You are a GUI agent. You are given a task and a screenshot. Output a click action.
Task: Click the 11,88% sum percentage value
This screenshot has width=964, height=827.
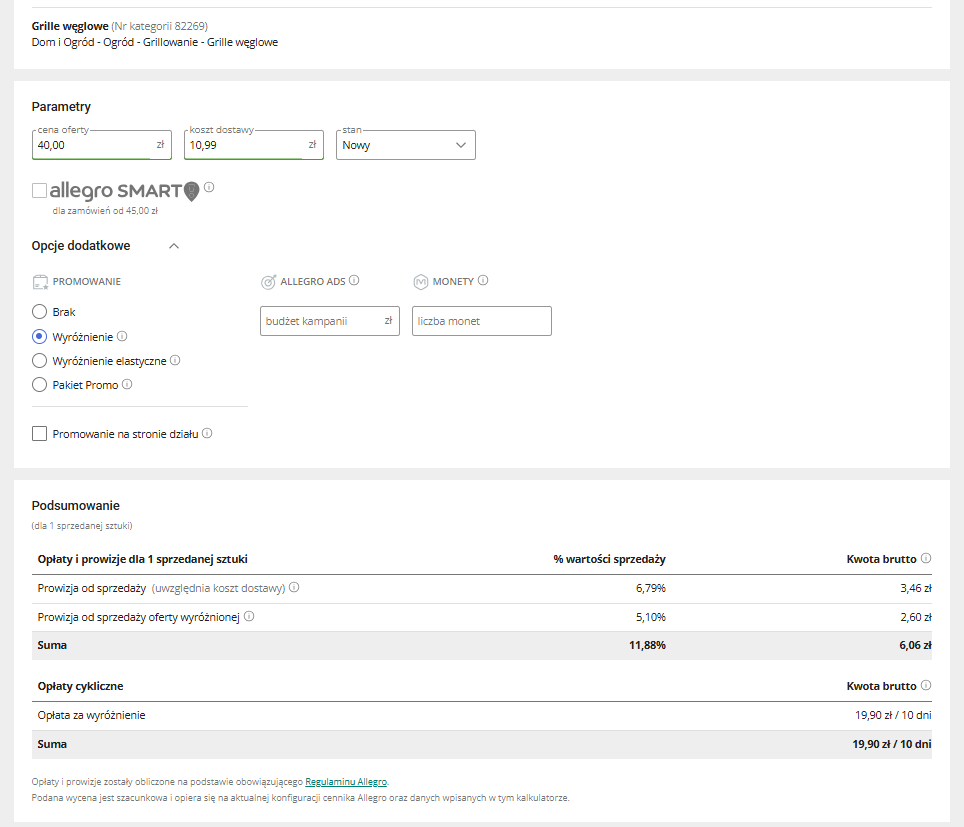pyautogui.click(x=647, y=645)
